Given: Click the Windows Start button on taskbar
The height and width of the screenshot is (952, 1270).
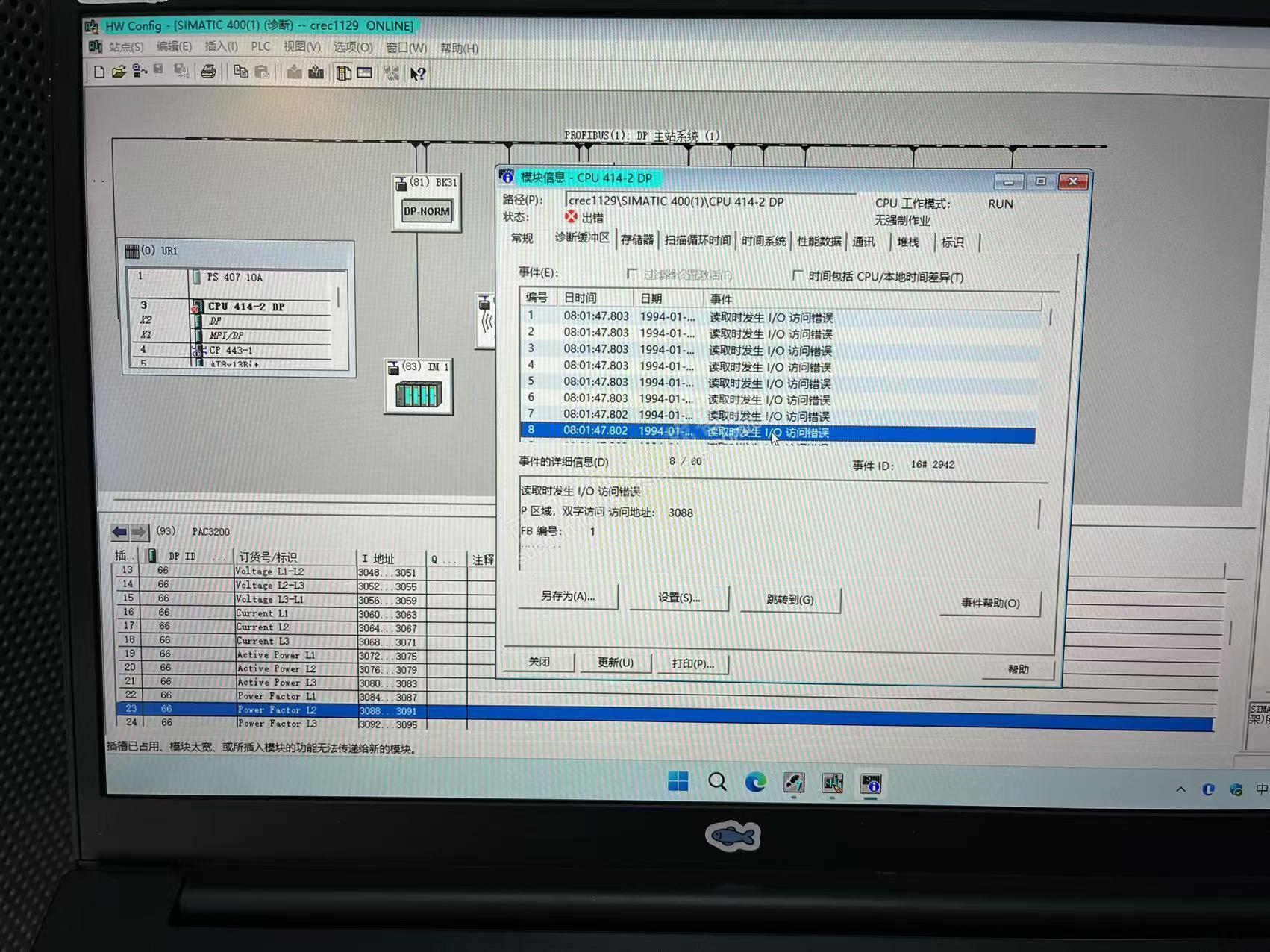Looking at the screenshot, I should pyautogui.click(x=678, y=782).
